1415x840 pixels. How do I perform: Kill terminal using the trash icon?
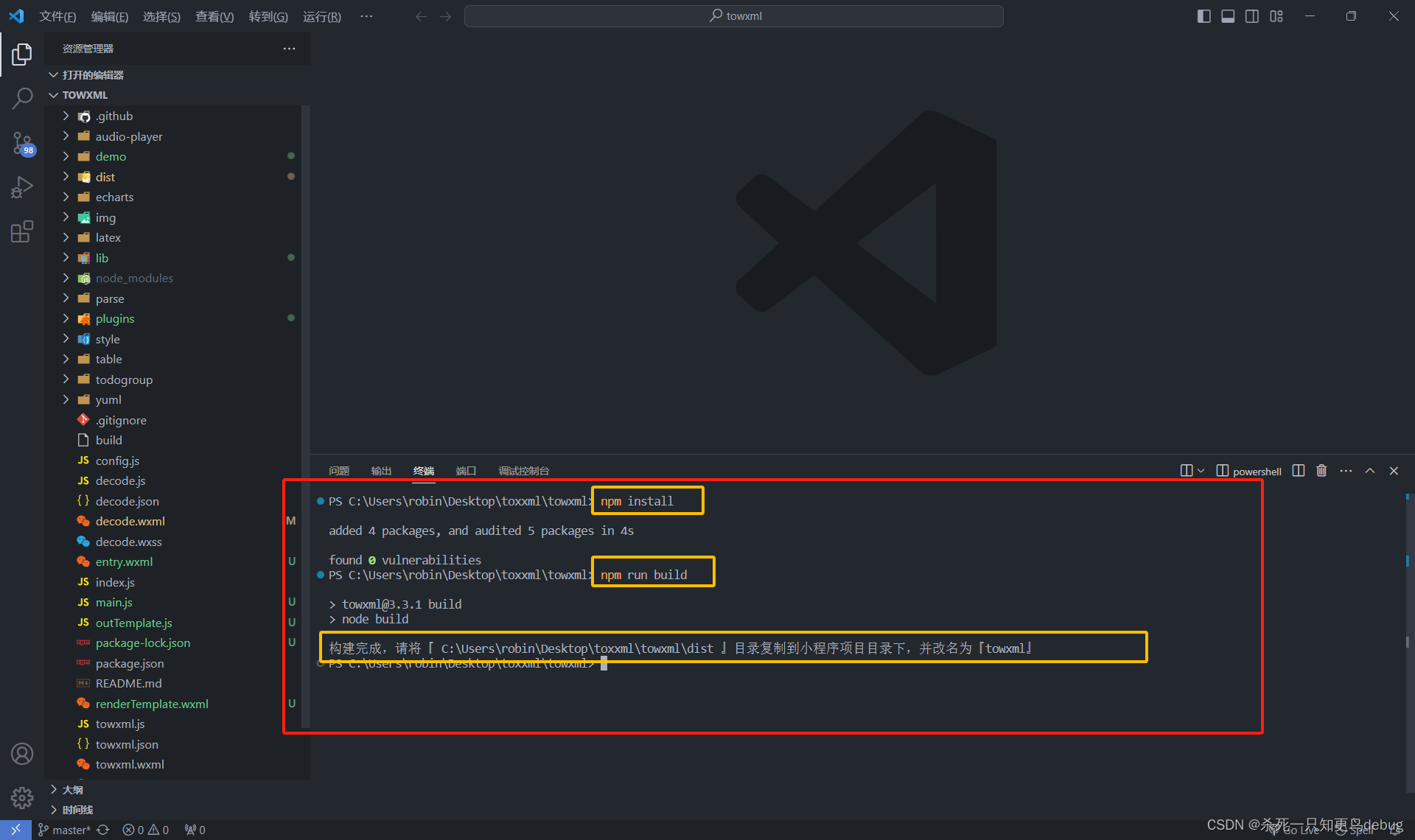[x=1321, y=471]
